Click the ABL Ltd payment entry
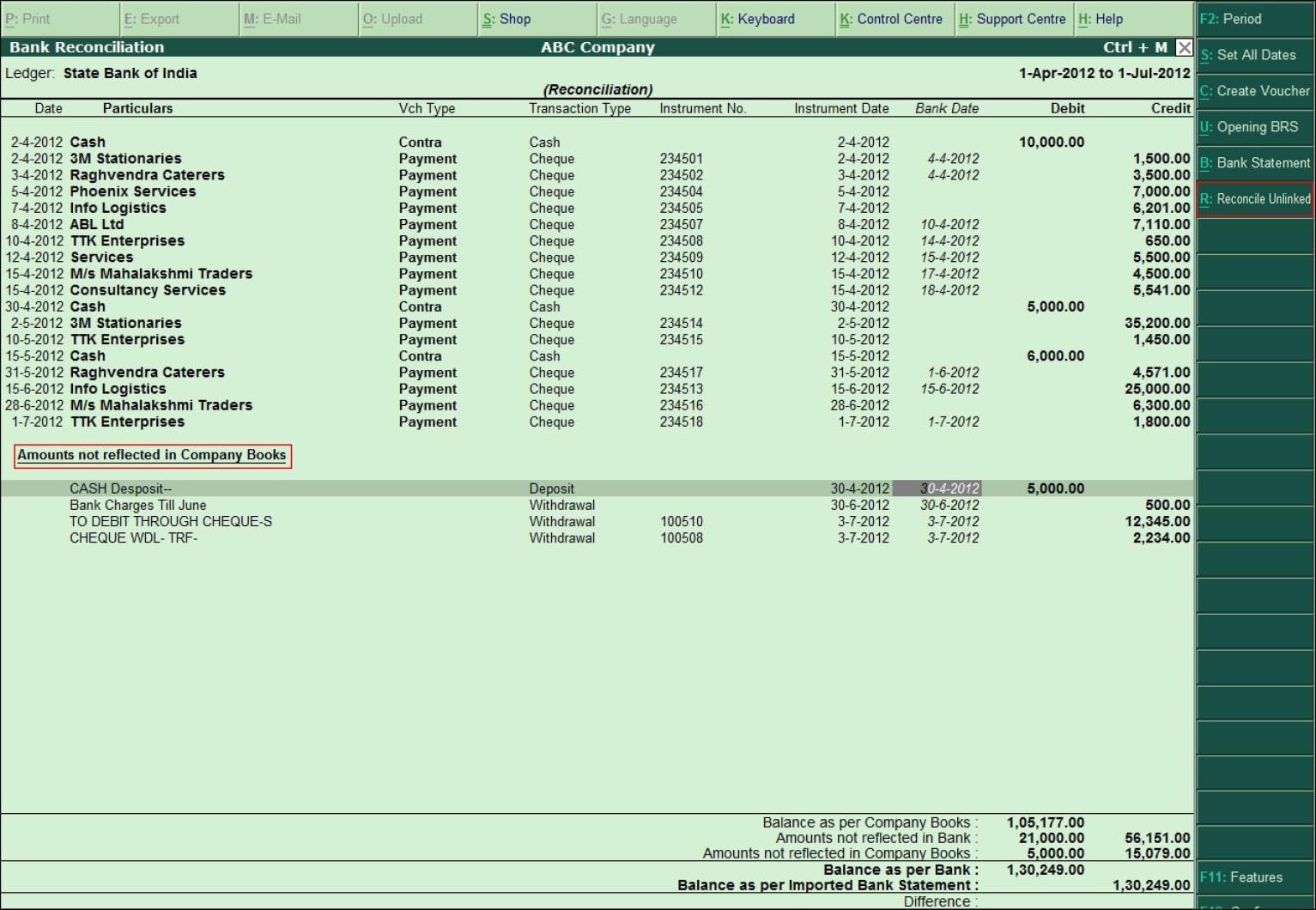Screen dimensions: 1316x910 597,224
